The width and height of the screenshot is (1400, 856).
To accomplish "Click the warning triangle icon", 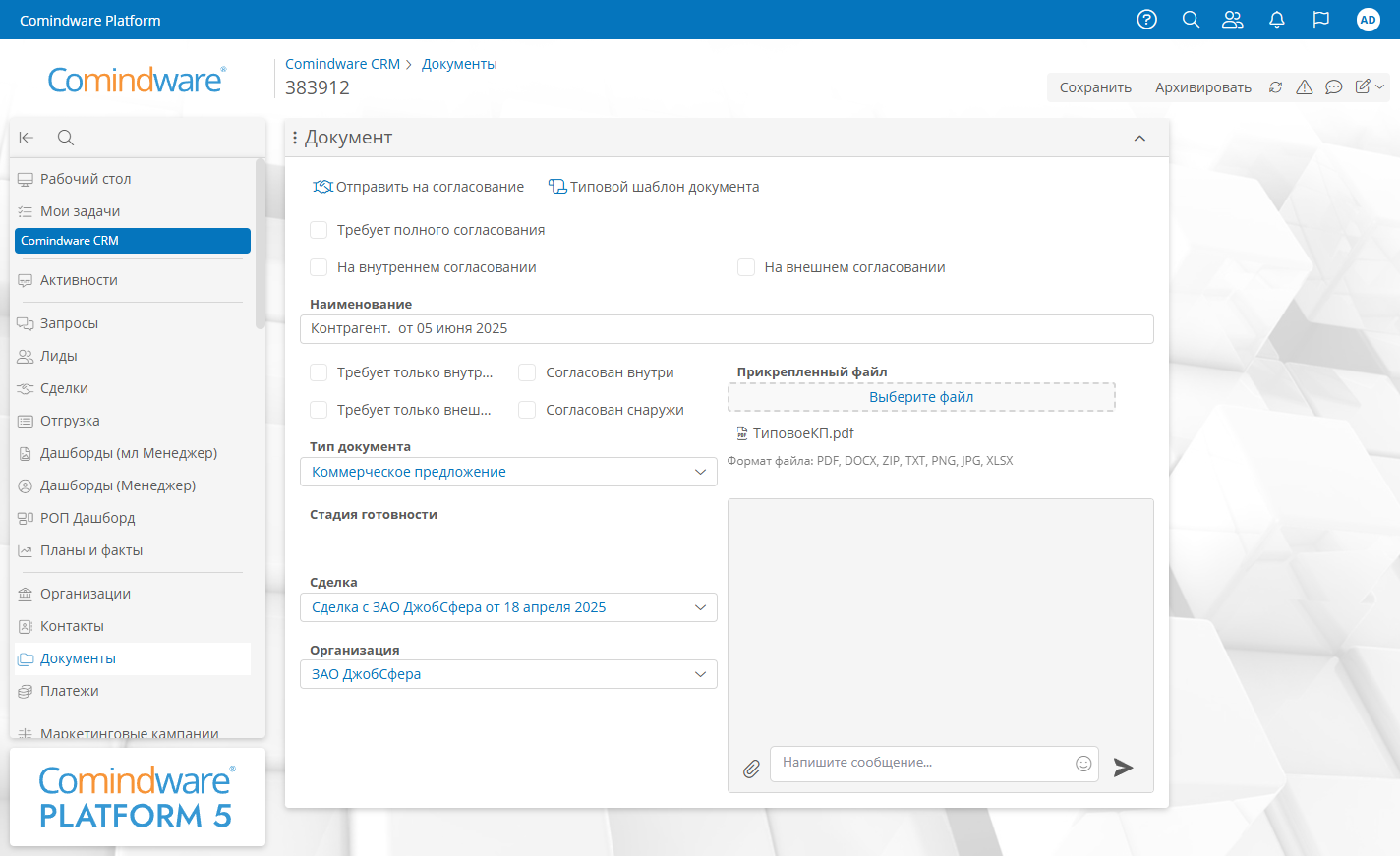I will (1305, 87).
